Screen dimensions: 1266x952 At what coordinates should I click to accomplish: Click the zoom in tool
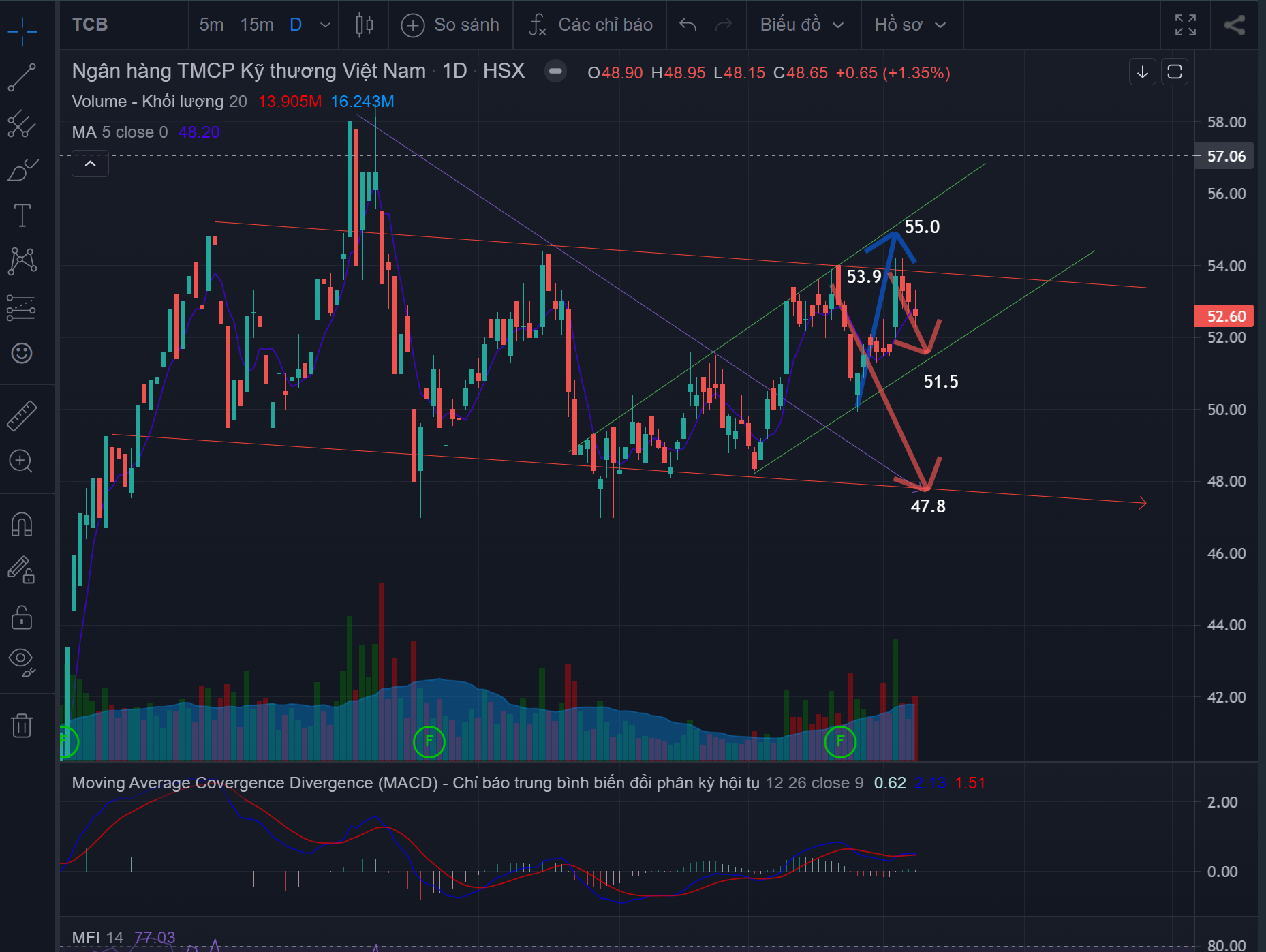click(x=22, y=461)
